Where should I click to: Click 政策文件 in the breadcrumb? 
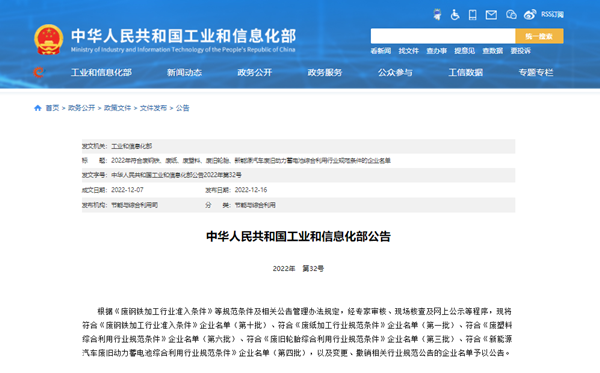click(x=117, y=108)
